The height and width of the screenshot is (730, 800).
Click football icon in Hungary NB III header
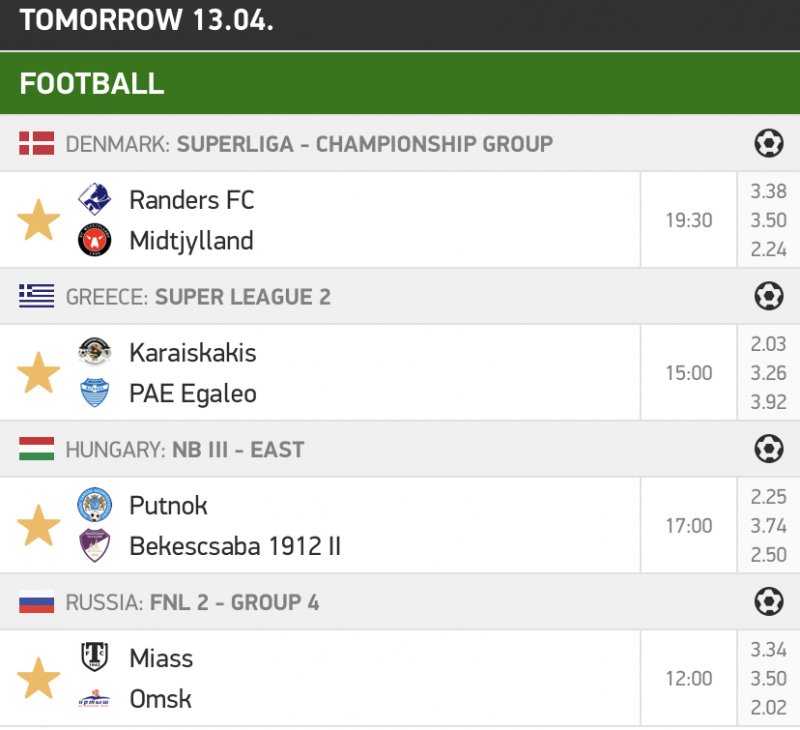pos(768,450)
